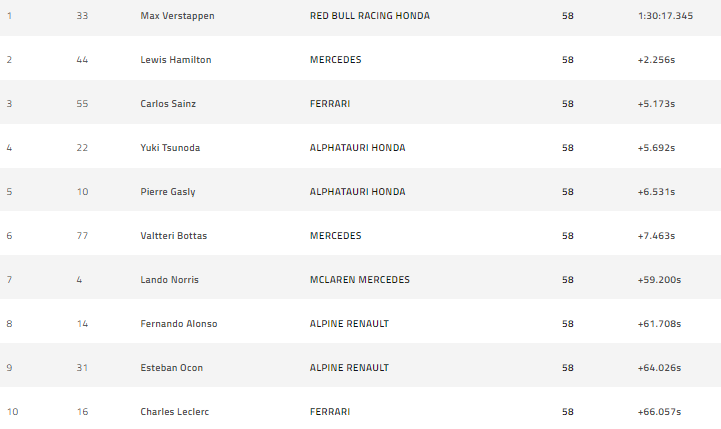Click on Yuki Tsunoda's name
This screenshot has width=721, height=429.
(x=171, y=148)
